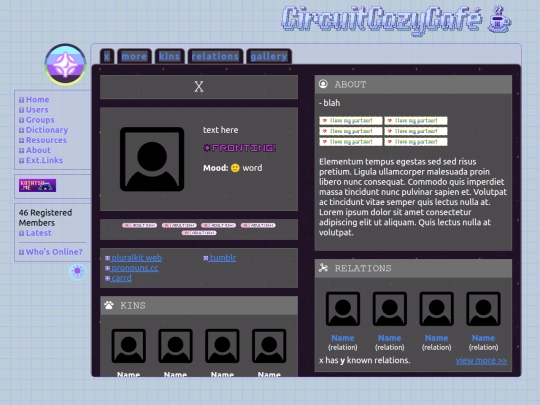Click the top-left 'I love my partner' blinkie

[x=351, y=121]
